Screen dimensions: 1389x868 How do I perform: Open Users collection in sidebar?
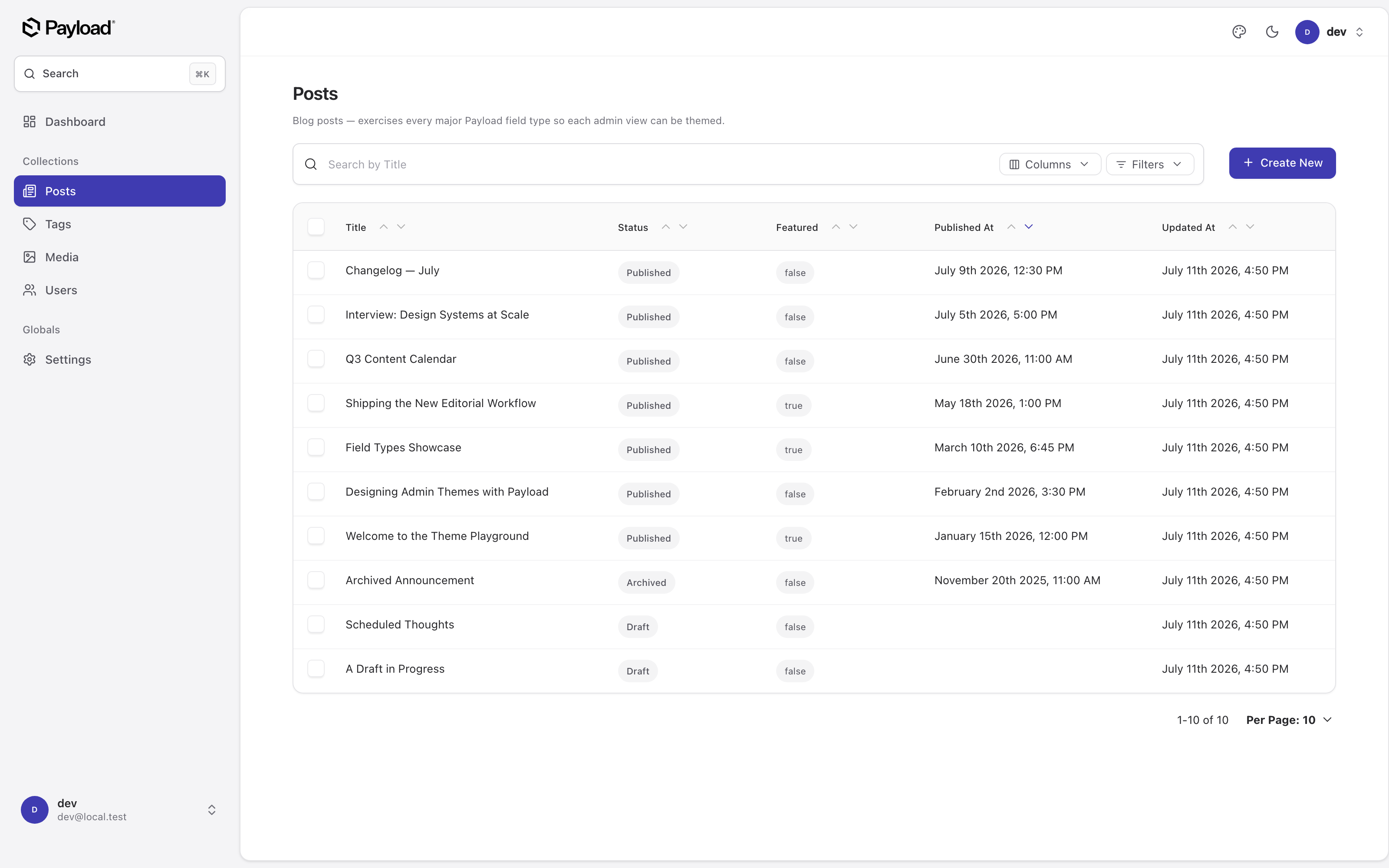[x=119, y=290]
